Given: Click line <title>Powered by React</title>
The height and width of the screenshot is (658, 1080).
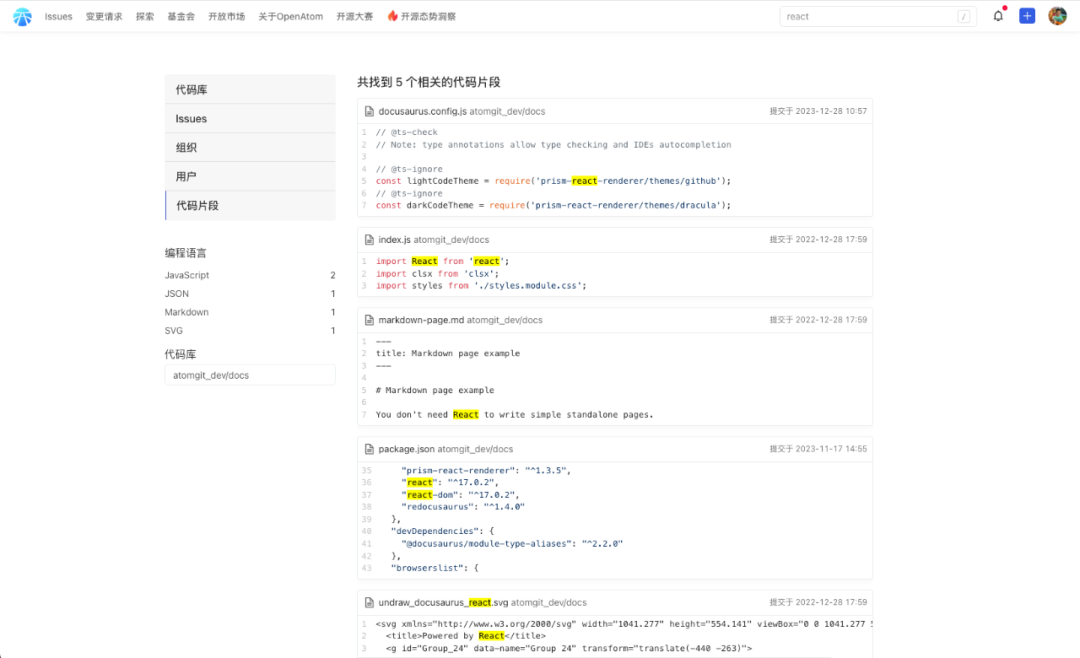Looking at the screenshot, I should 466,636.
